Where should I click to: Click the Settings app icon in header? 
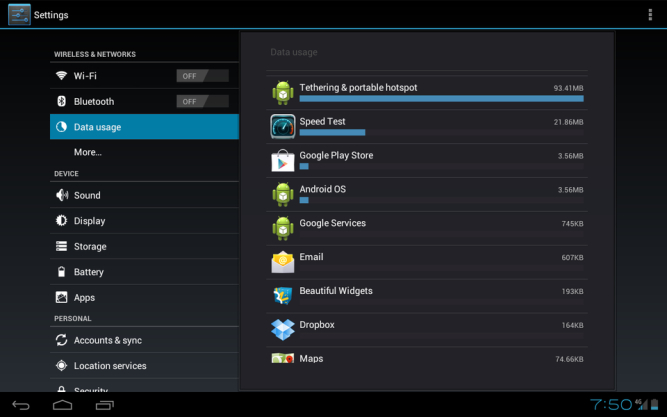(x=19, y=14)
